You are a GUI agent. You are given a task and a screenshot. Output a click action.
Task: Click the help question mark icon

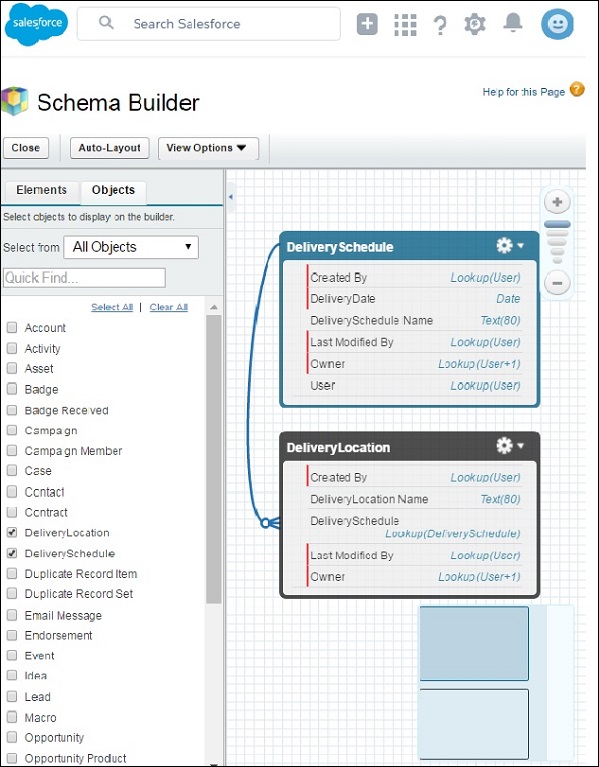coord(440,24)
